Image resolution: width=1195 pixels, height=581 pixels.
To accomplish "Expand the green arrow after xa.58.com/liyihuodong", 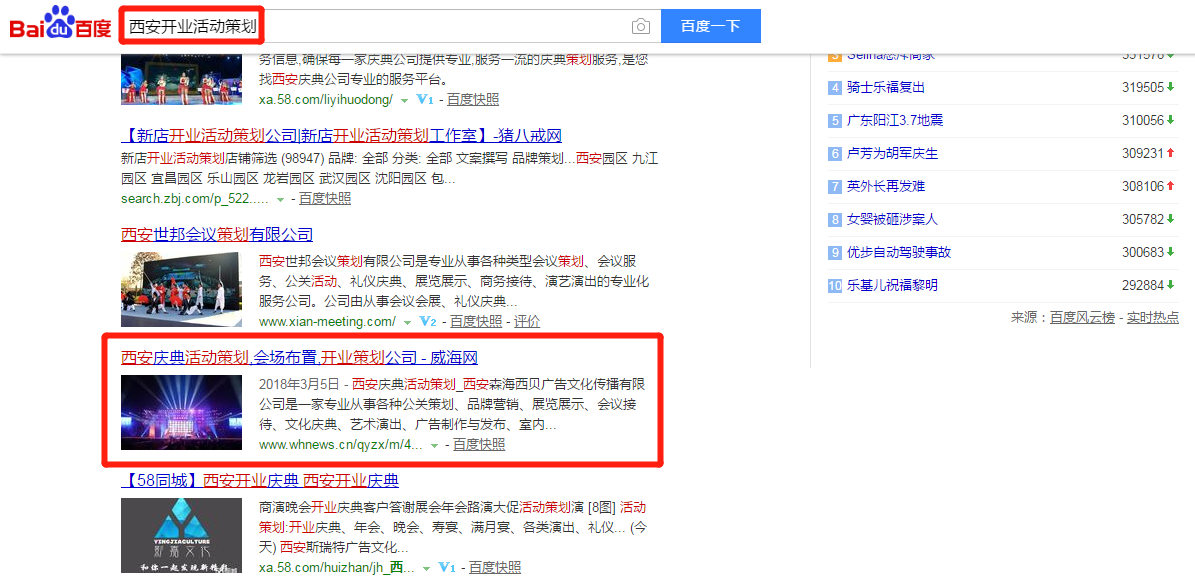I will click(405, 101).
